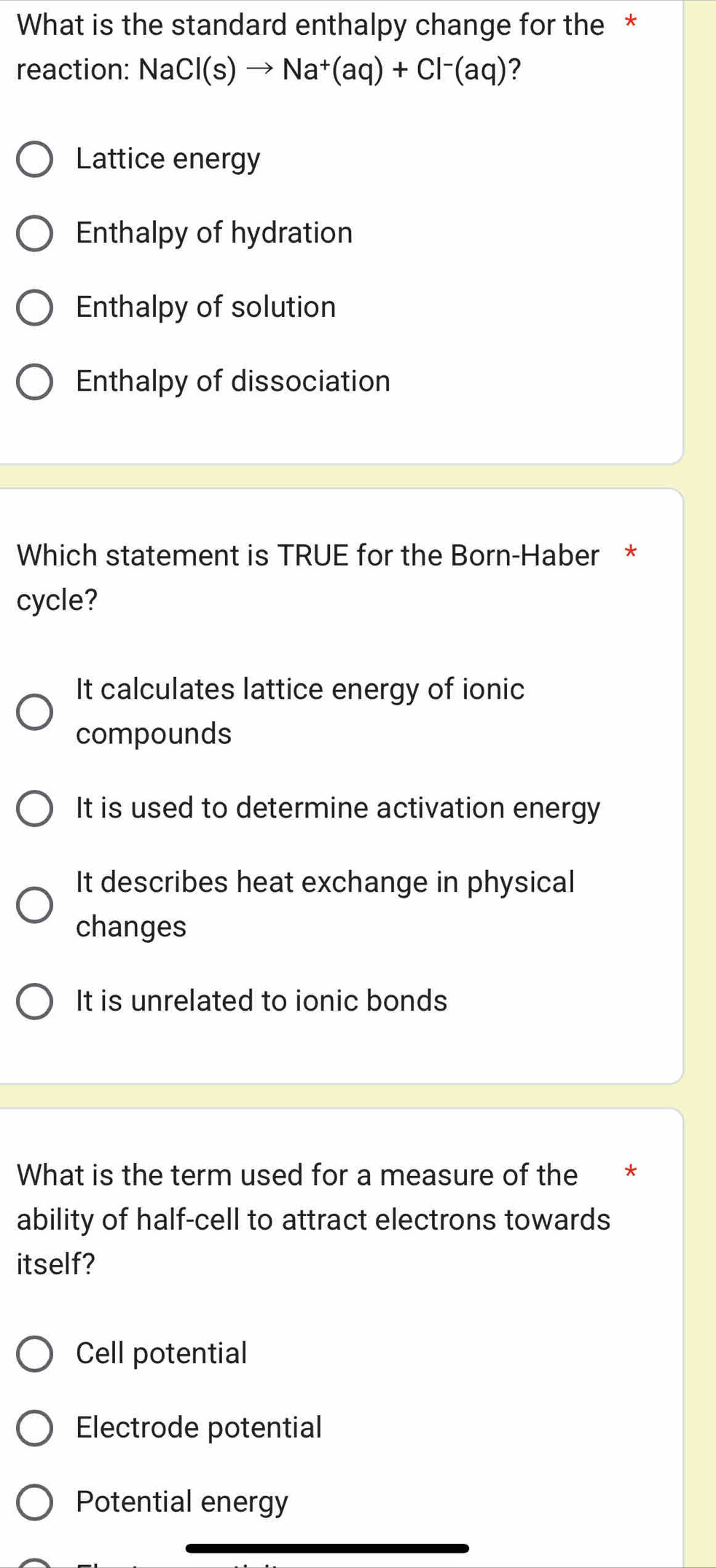Choose "It is used to determine activation energy"

pyautogui.click(x=336, y=809)
